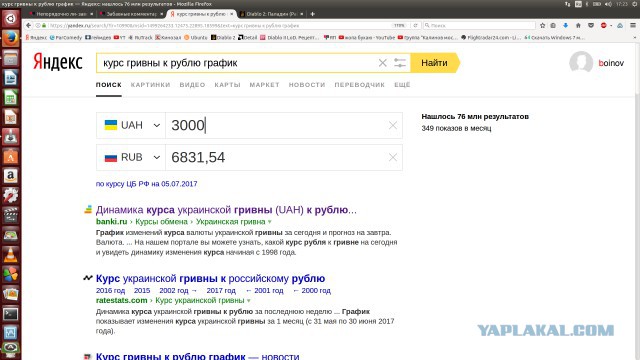This screenshot has width=640, height=360.
Task: Open the НОВОСТИ search tab
Action: [x=307, y=85]
